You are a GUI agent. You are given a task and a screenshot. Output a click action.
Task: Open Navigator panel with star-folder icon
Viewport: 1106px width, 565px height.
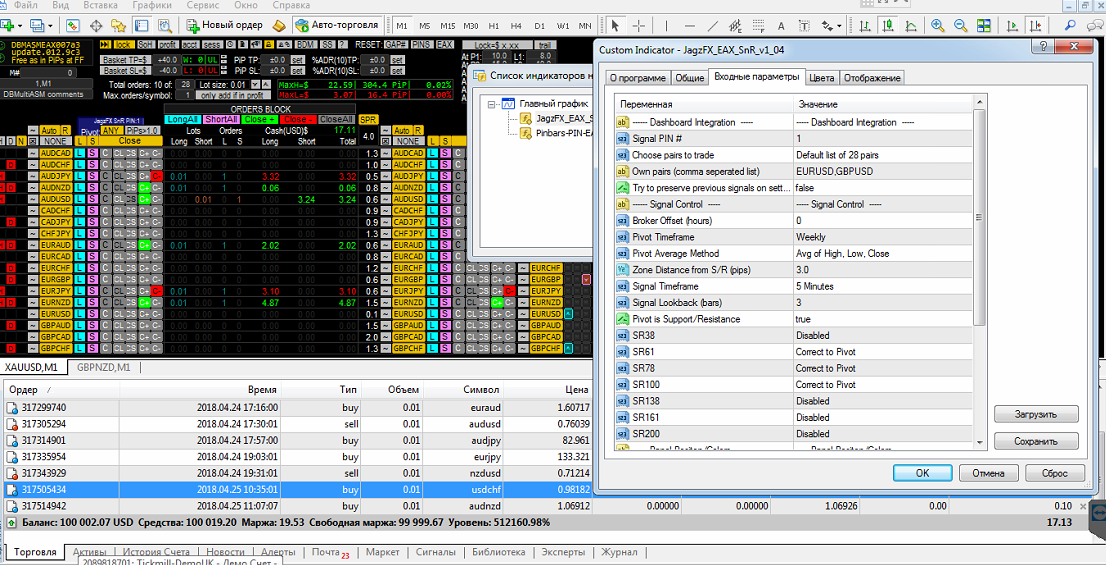click(x=118, y=25)
